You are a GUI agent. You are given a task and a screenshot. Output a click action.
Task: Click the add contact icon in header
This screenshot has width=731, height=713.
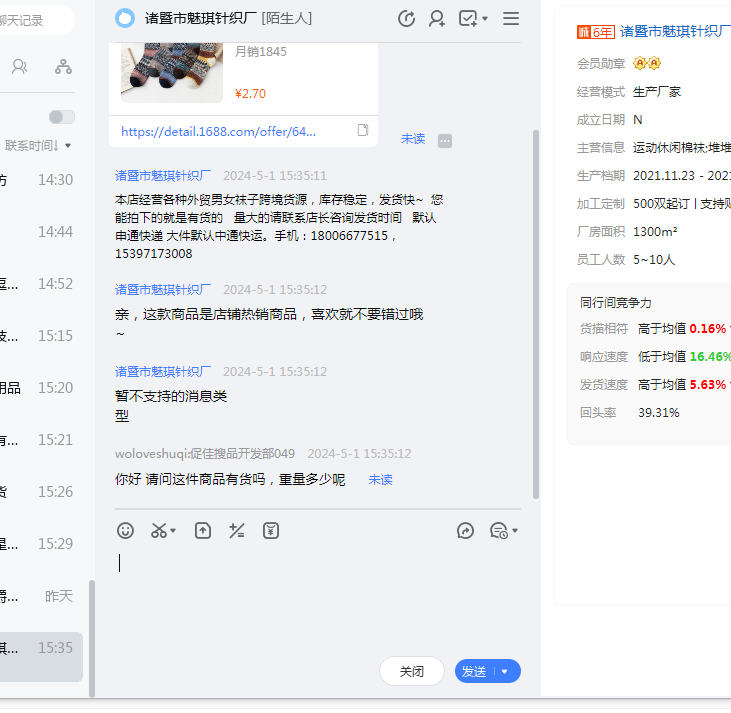(x=437, y=18)
